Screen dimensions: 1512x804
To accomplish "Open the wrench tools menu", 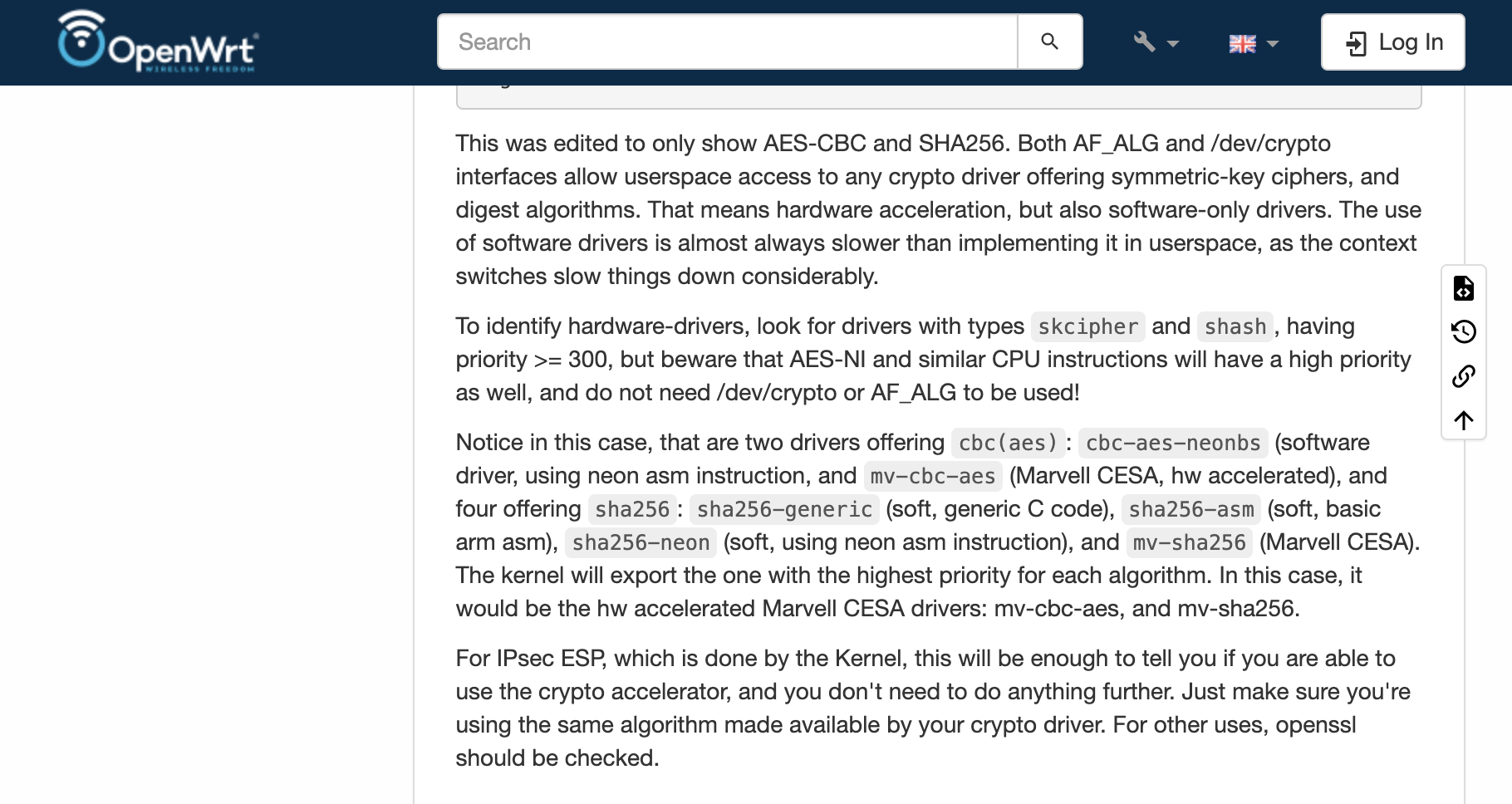I will (x=1145, y=42).
